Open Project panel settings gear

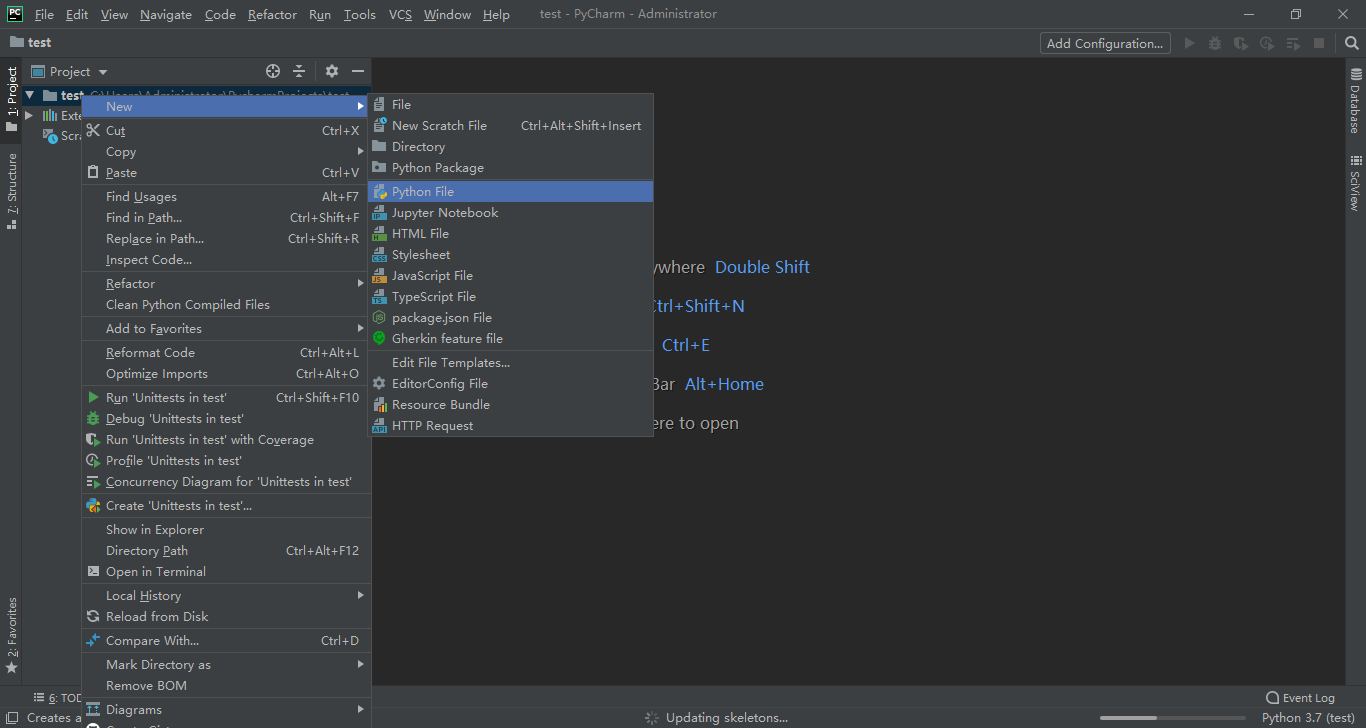pos(332,71)
